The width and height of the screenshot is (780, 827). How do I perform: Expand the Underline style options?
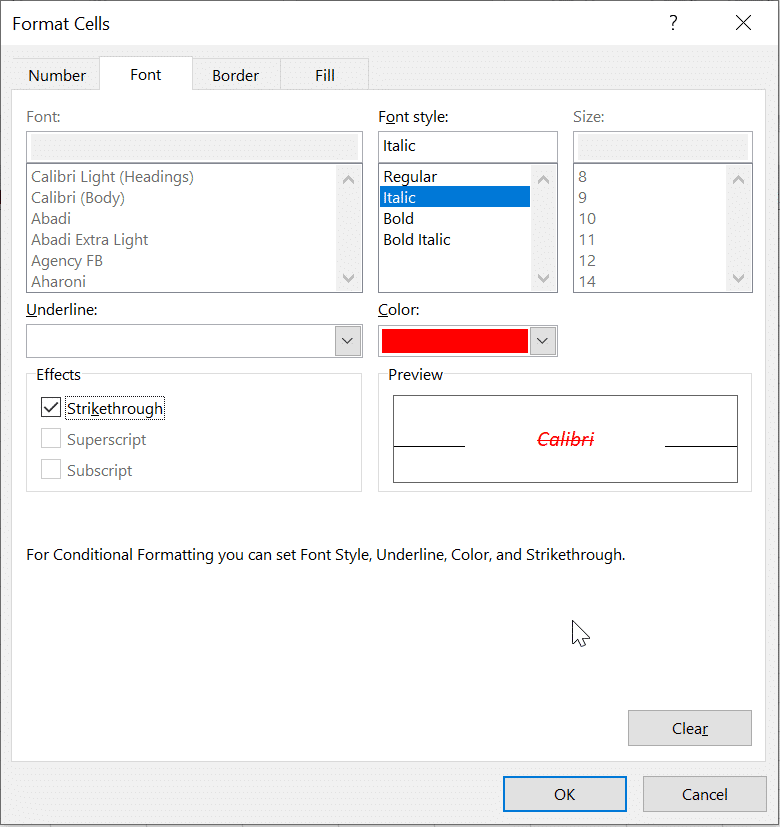pyautogui.click(x=347, y=341)
